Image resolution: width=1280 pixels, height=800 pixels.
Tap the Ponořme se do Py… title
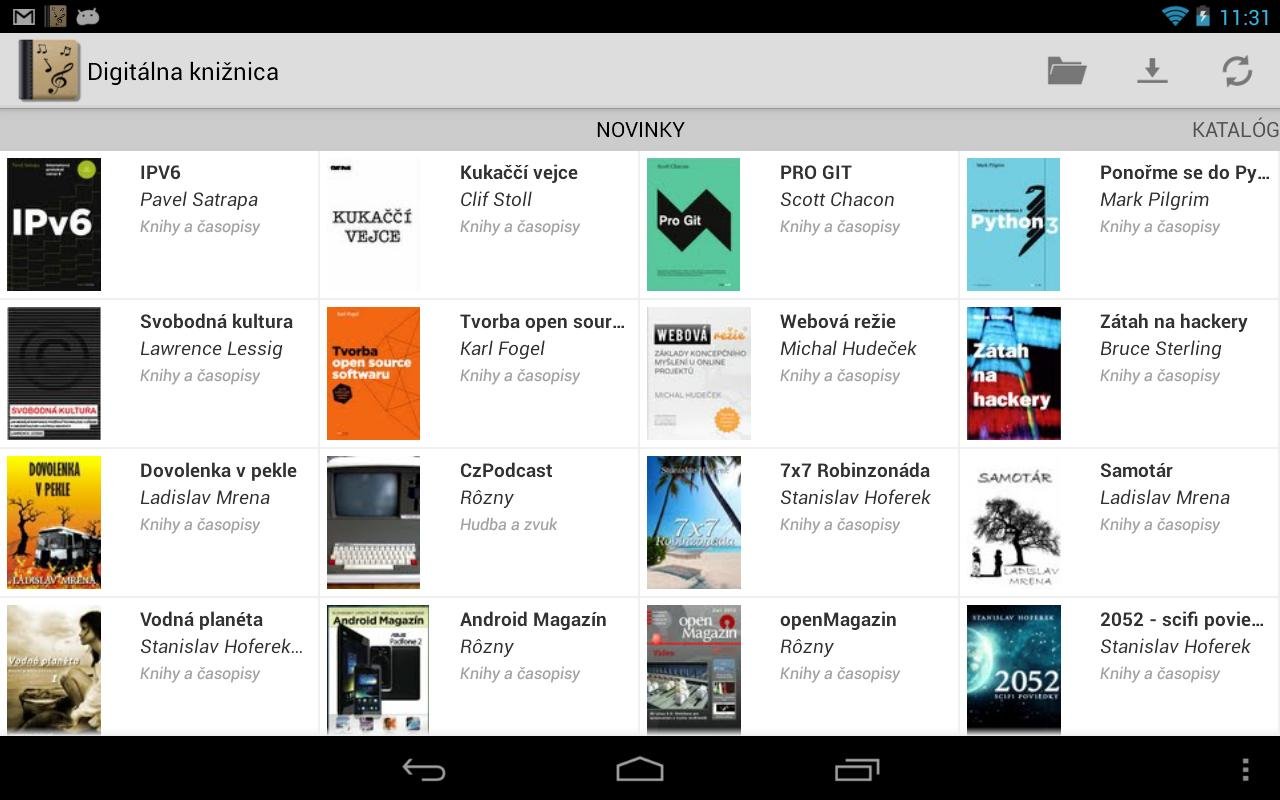tap(1185, 172)
